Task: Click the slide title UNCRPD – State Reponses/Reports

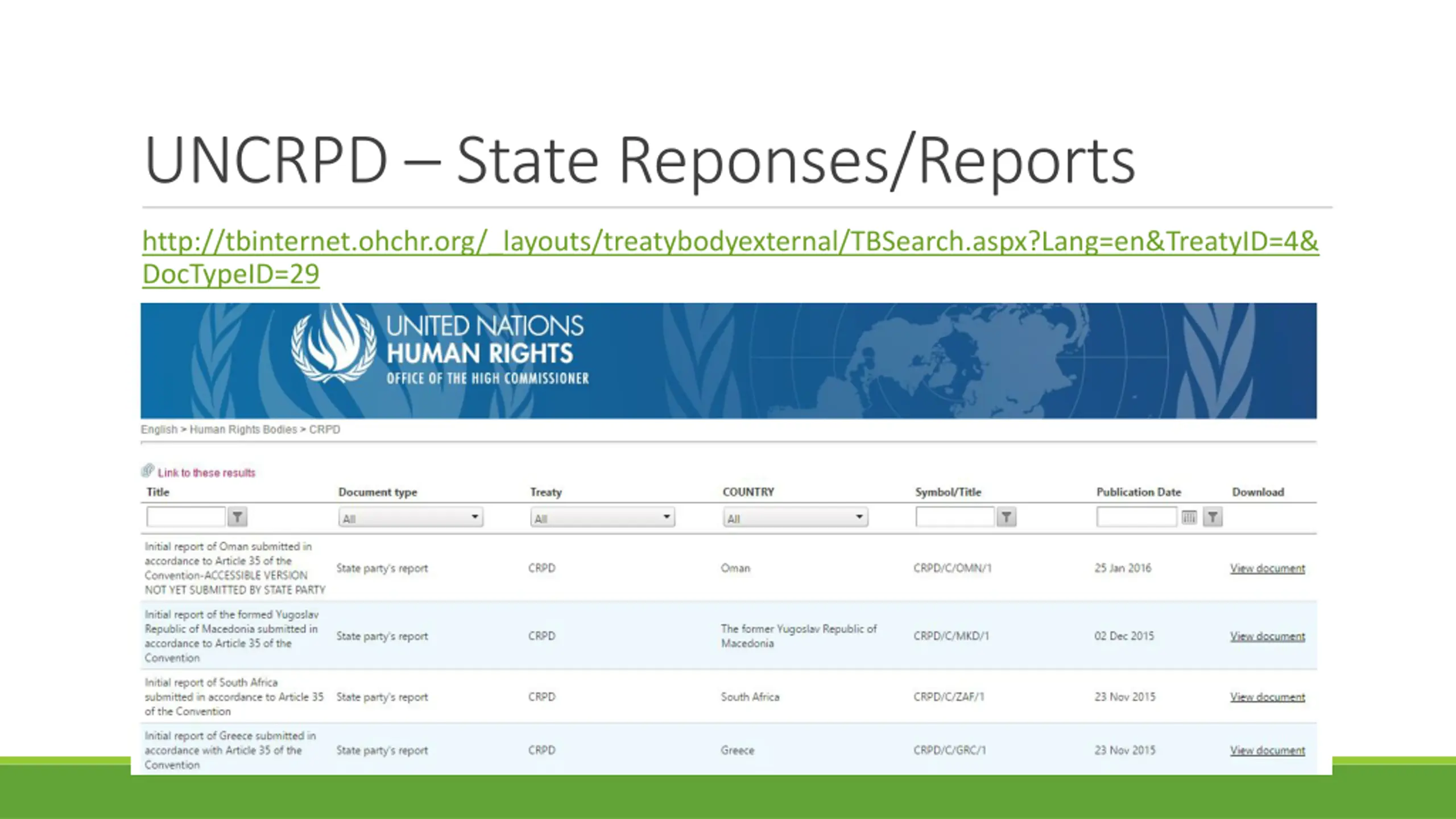Action: tap(640, 161)
